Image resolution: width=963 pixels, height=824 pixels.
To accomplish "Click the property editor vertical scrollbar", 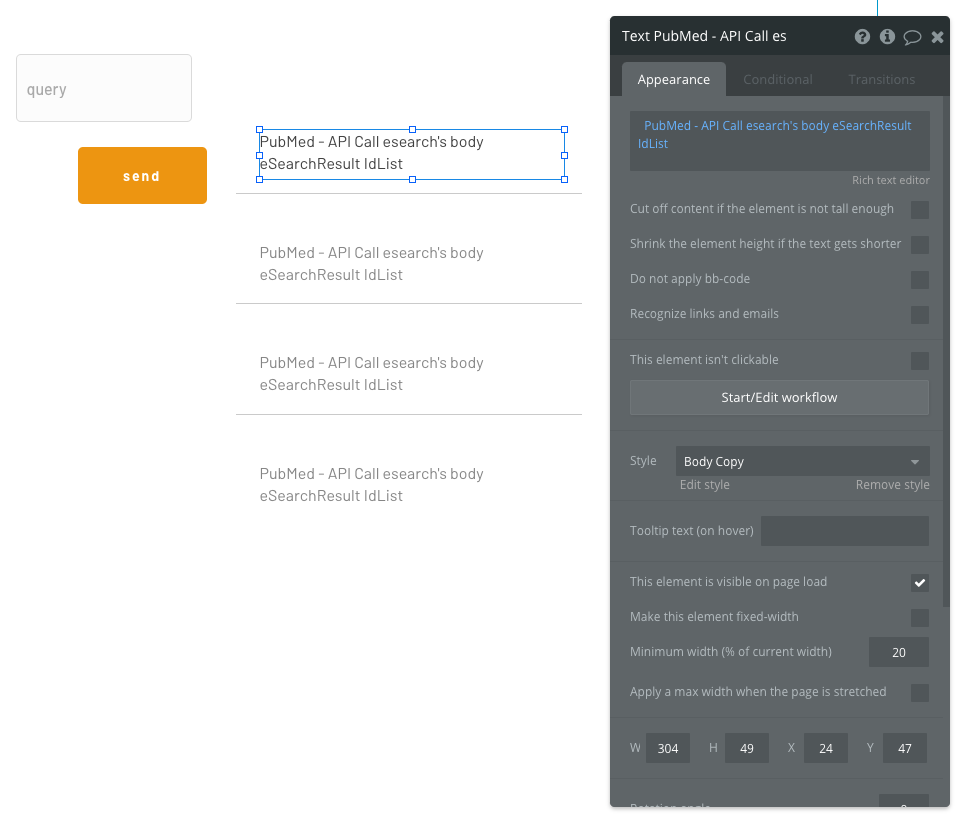I will [x=946, y=353].
